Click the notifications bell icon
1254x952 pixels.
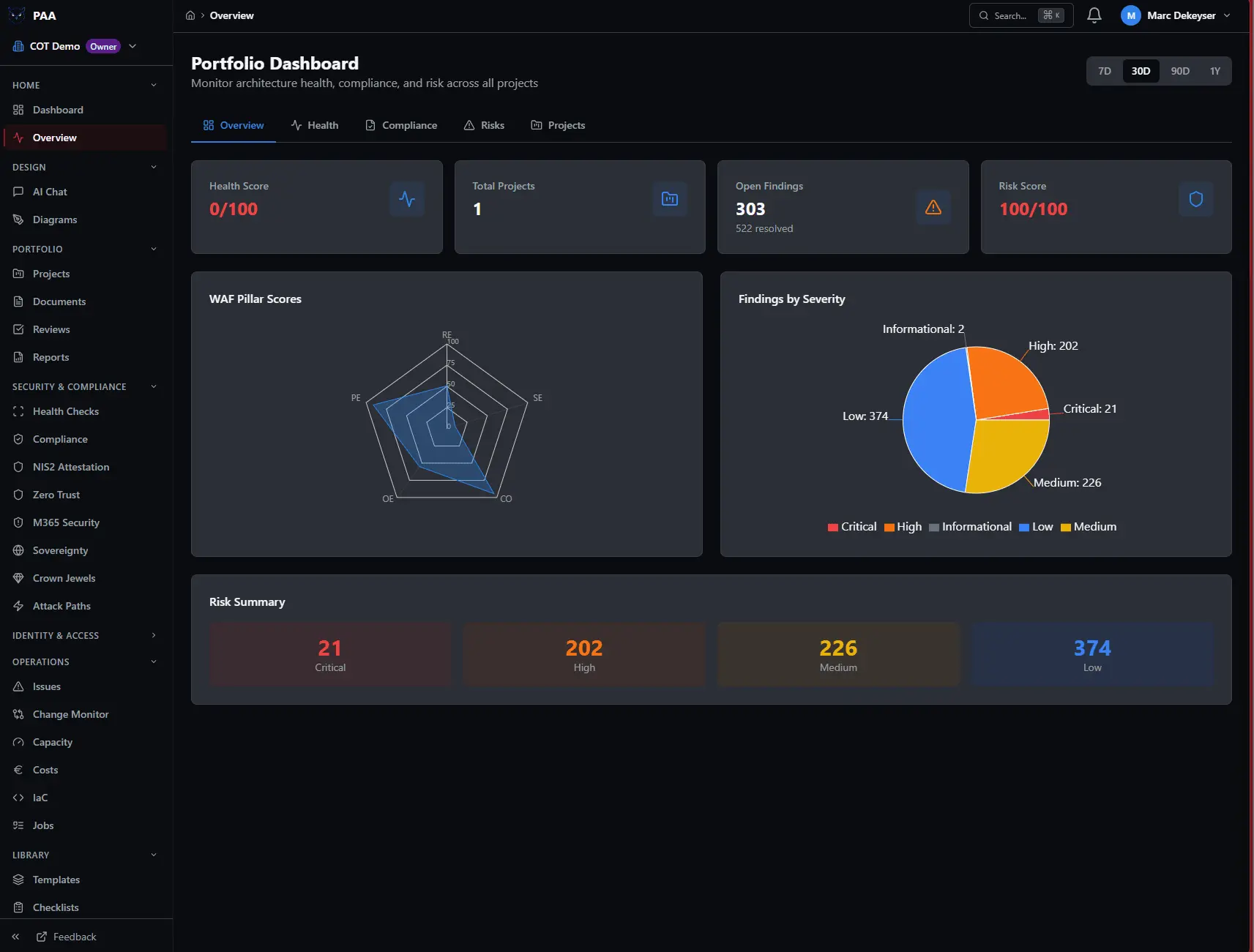click(x=1094, y=15)
